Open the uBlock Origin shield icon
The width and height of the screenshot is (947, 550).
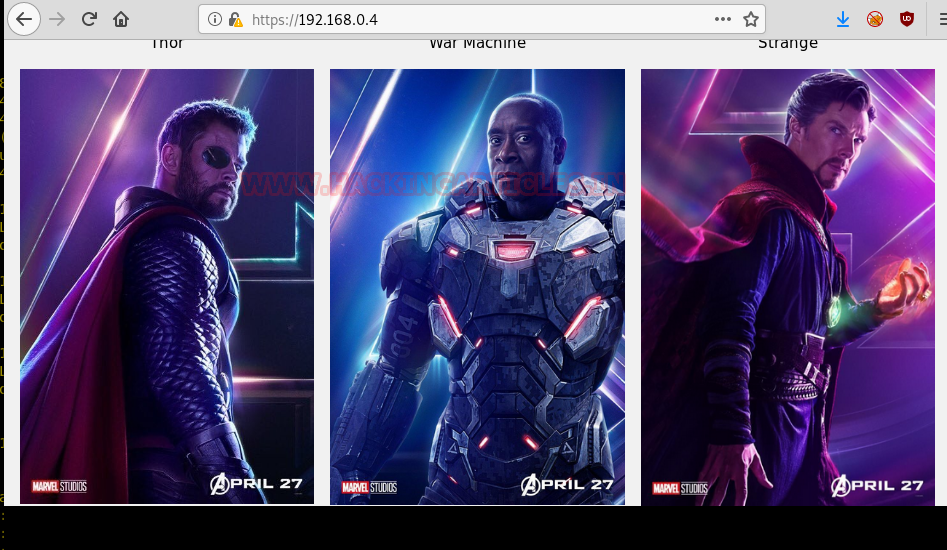[x=907, y=19]
